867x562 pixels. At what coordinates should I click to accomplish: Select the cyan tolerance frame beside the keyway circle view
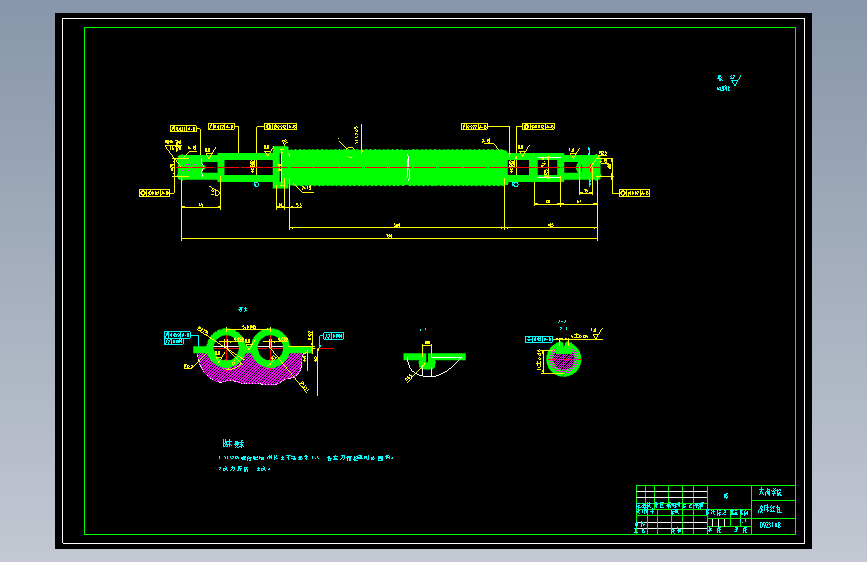point(539,339)
